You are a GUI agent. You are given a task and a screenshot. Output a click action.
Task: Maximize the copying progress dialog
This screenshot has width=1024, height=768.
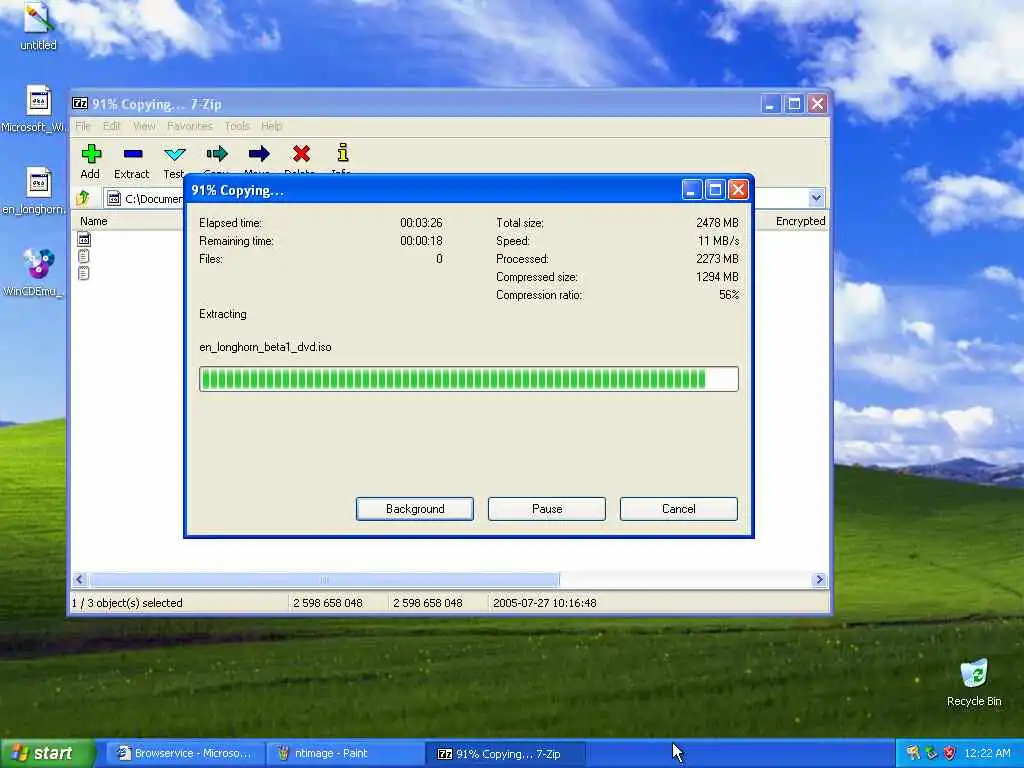pyautogui.click(x=715, y=190)
